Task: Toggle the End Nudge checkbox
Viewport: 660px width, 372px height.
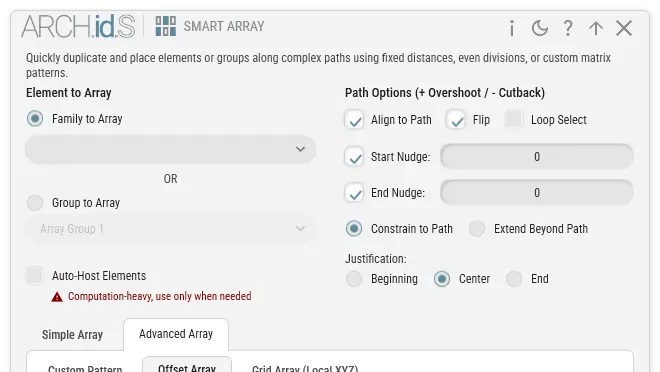Action: coord(354,193)
